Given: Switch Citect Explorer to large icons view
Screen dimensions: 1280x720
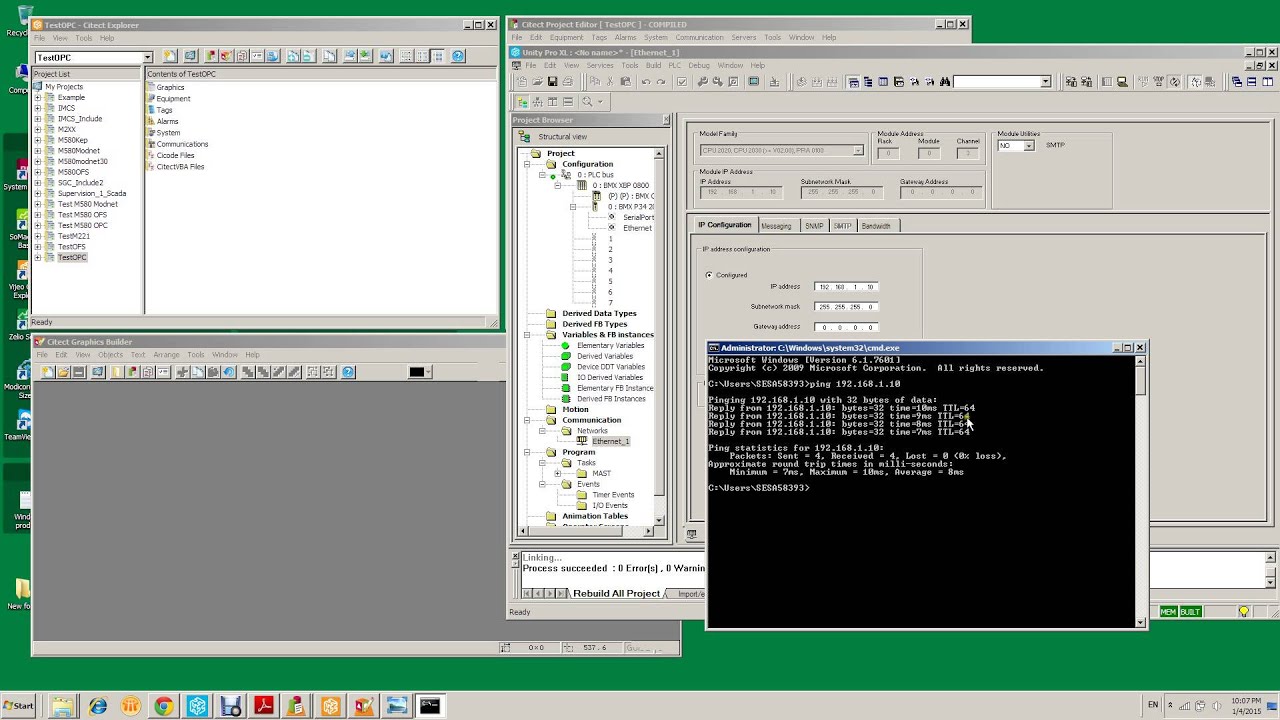Looking at the screenshot, I should 405,56.
